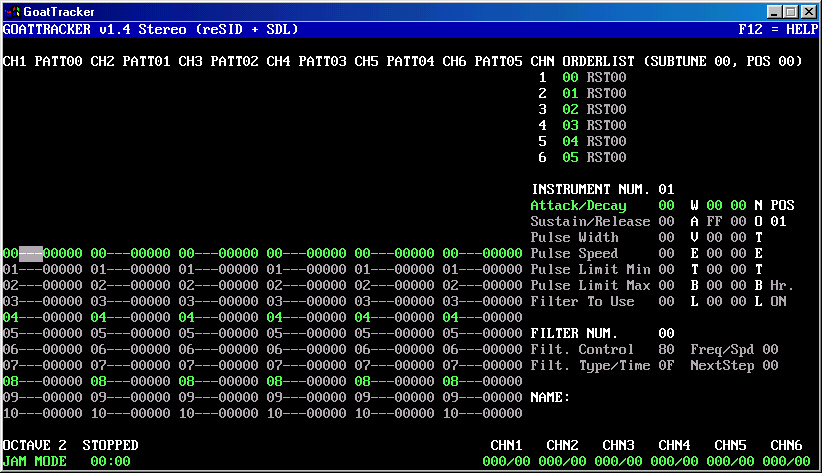Viewport: 822px width, 473px height.
Task: Click the STOPPED playback status
Action: tap(111, 445)
